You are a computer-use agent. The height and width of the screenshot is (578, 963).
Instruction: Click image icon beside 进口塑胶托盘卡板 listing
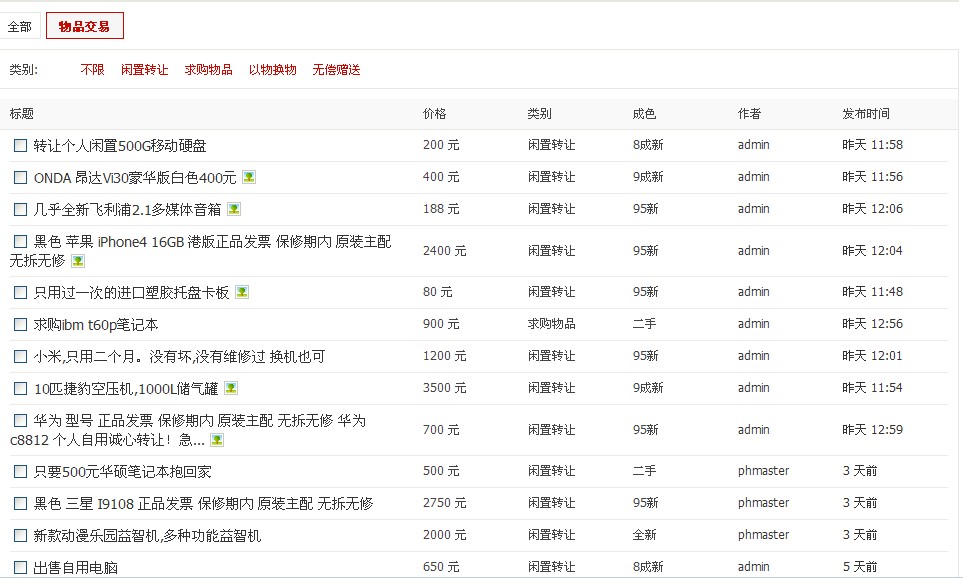pyautogui.click(x=242, y=292)
